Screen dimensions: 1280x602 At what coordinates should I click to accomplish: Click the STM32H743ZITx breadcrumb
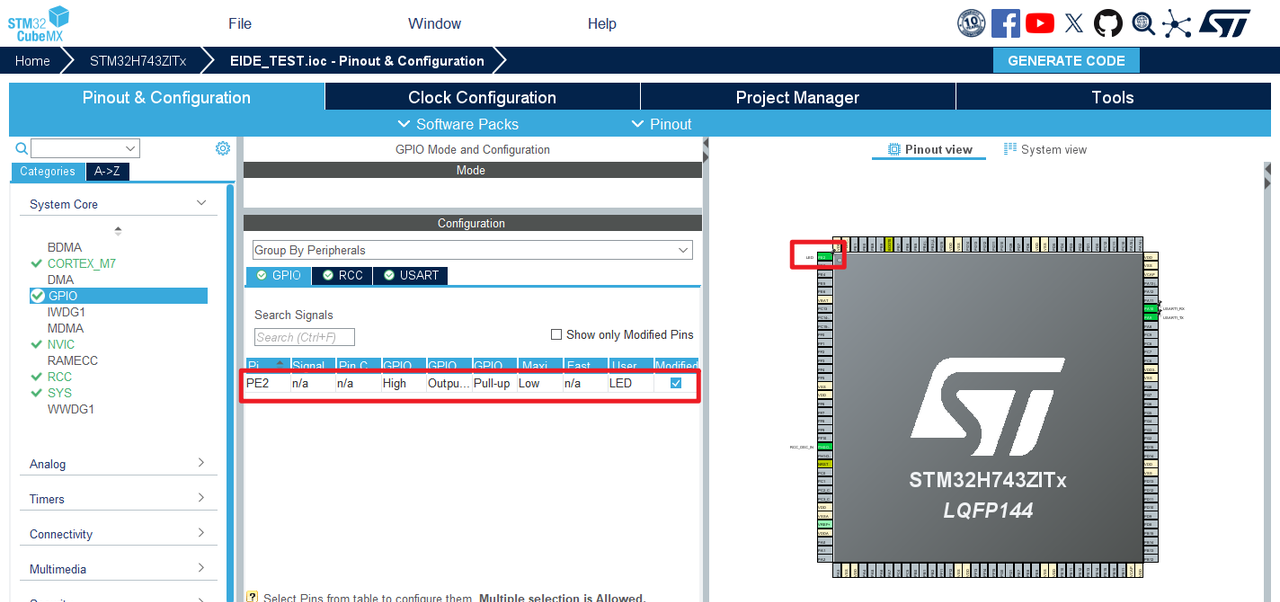[x=138, y=61]
